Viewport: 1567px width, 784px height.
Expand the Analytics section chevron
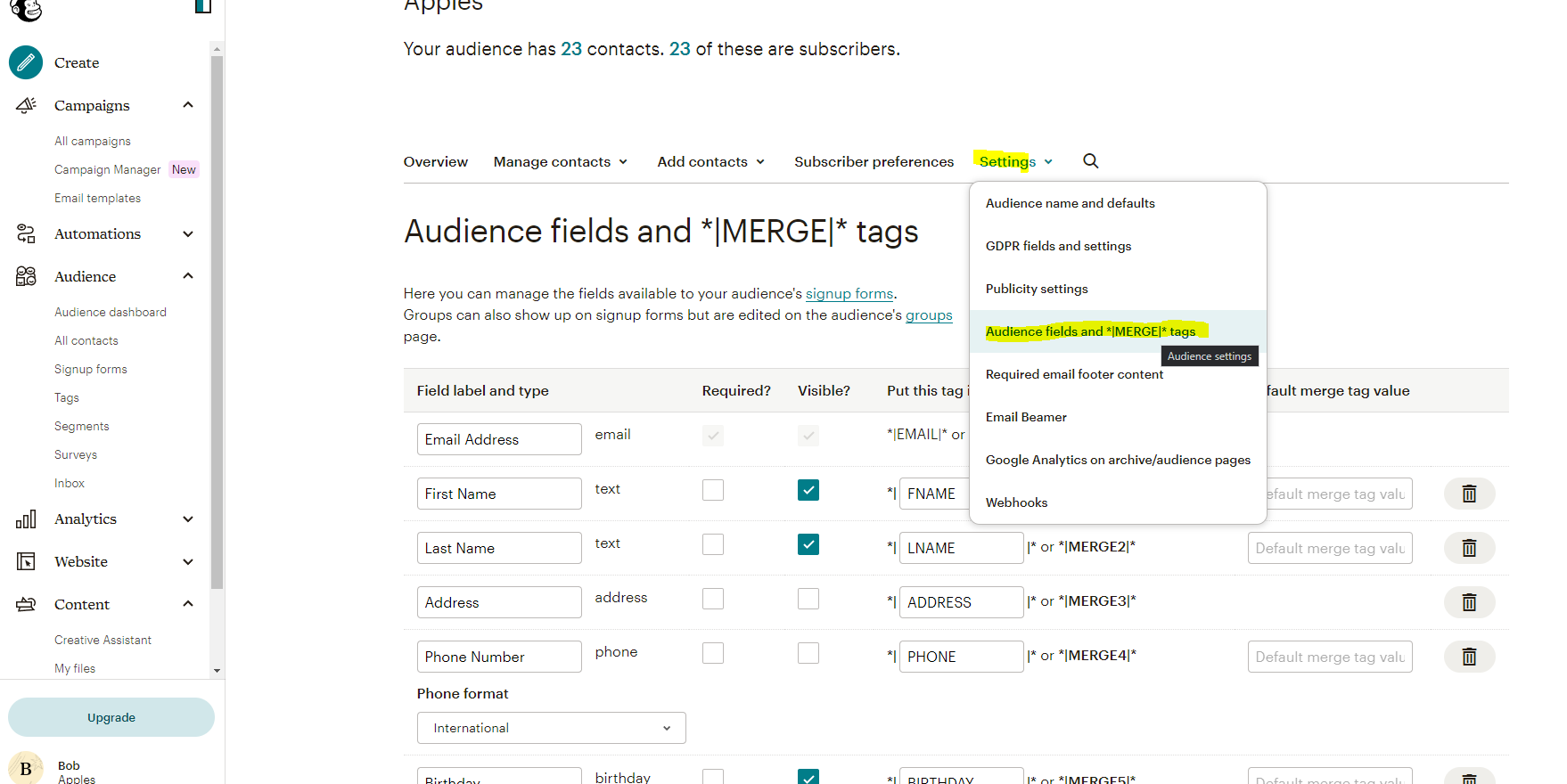pyautogui.click(x=188, y=519)
